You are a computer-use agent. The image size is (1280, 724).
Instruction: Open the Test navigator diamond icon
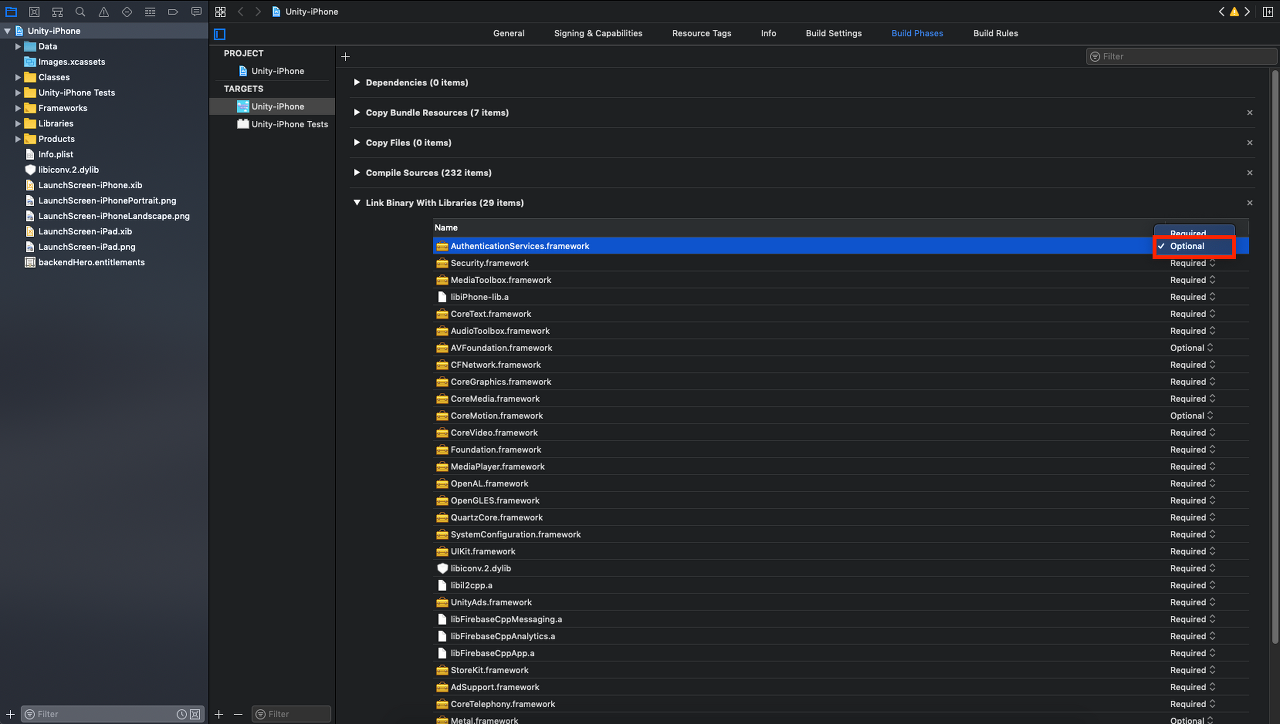[126, 12]
